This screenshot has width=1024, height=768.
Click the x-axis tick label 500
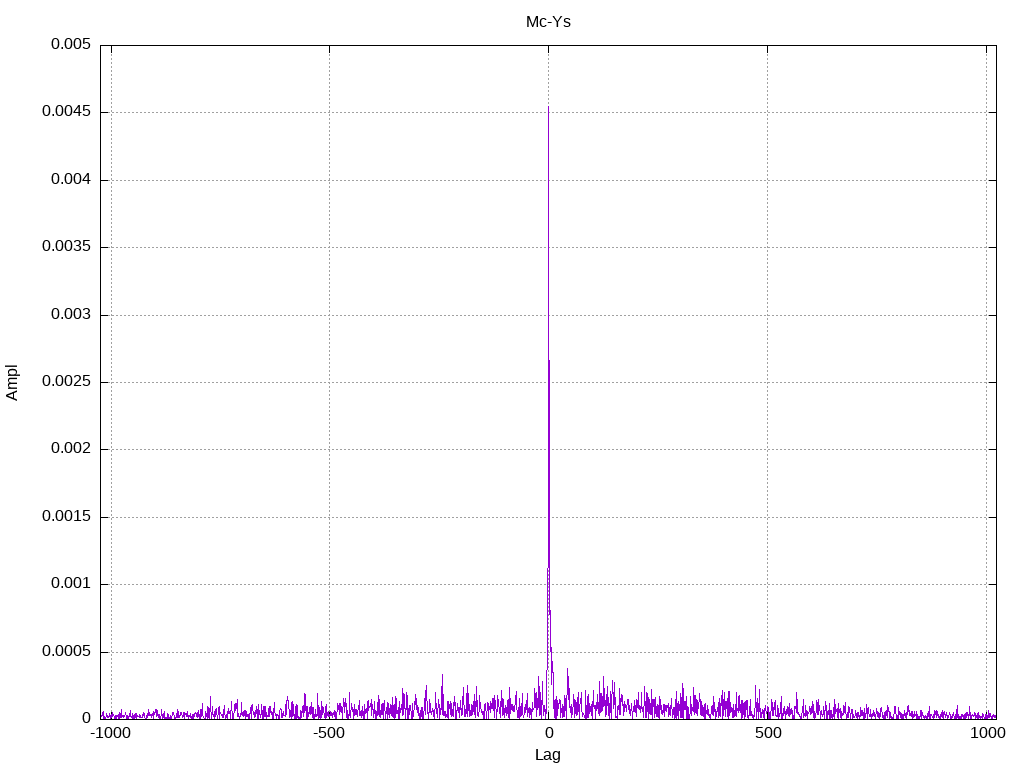(x=768, y=733)
